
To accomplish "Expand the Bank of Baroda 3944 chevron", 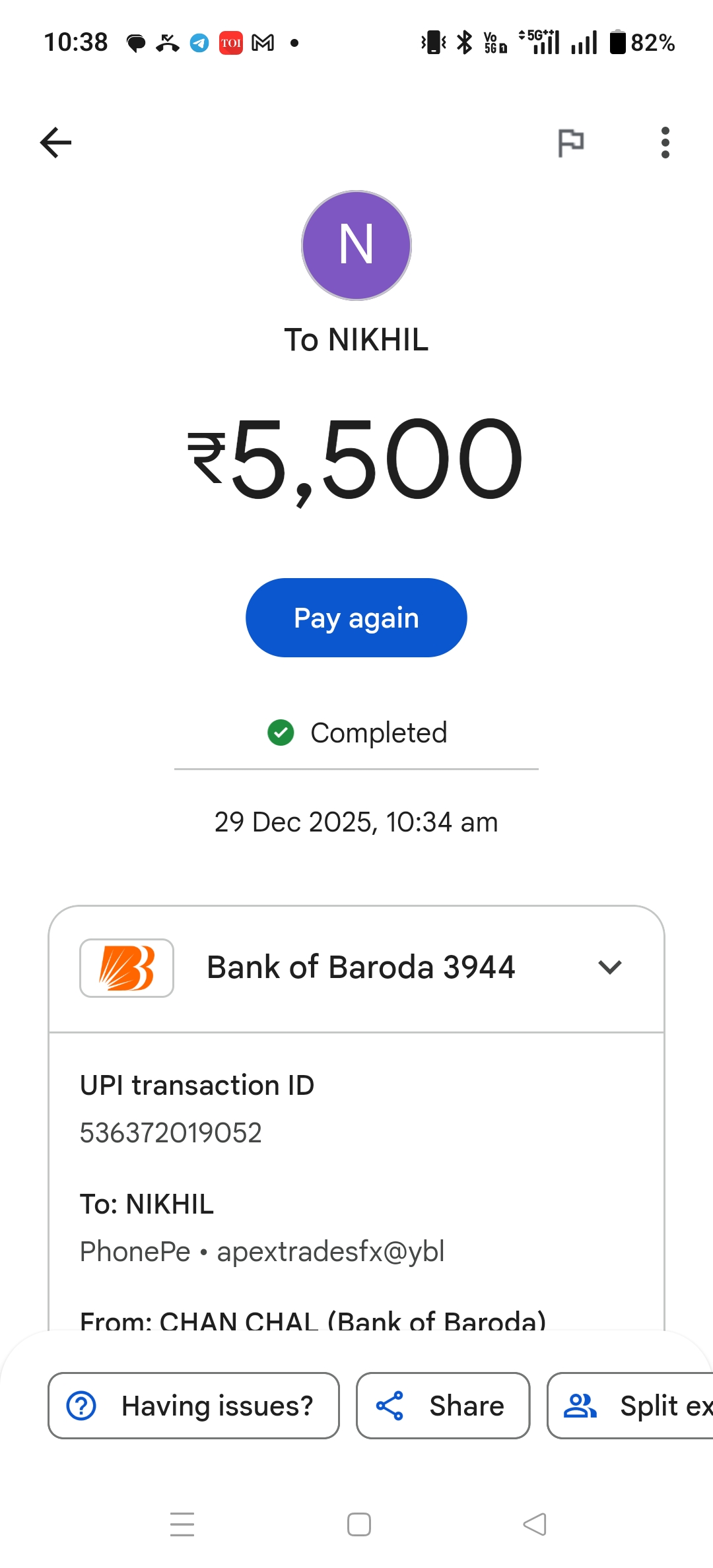I will pyautogui.click(x=609, y=967).
